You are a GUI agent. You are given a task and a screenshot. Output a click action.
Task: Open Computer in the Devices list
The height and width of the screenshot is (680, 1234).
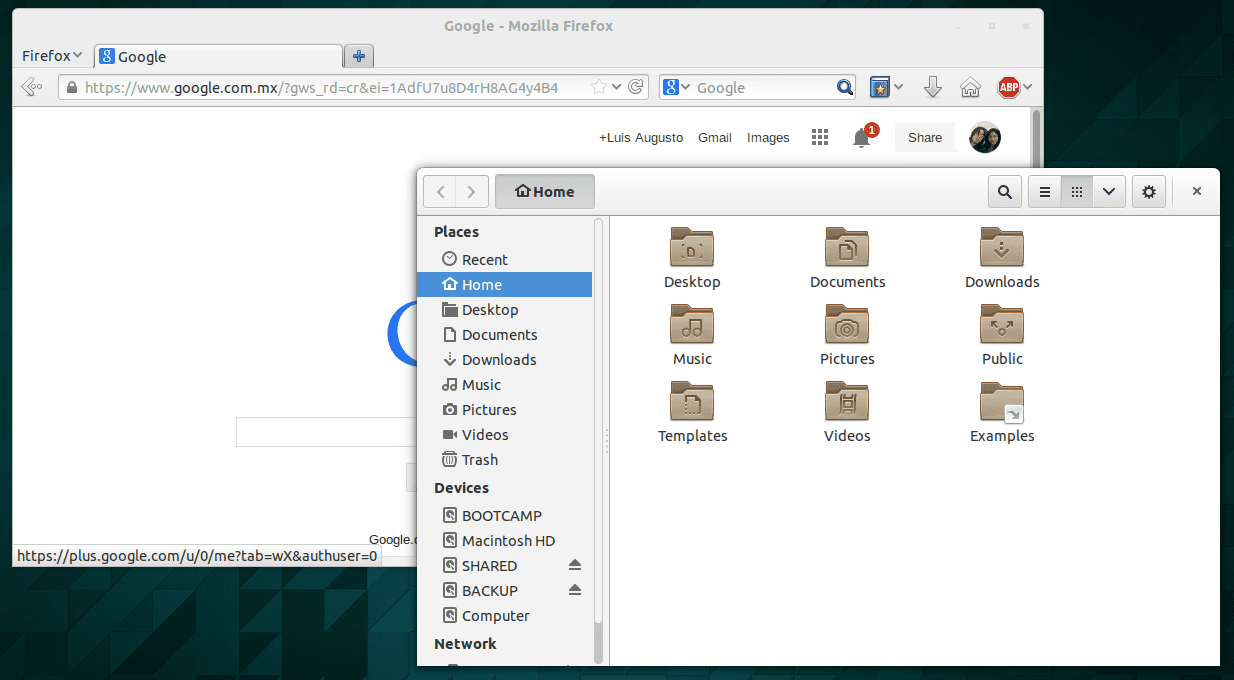[504, 616]
